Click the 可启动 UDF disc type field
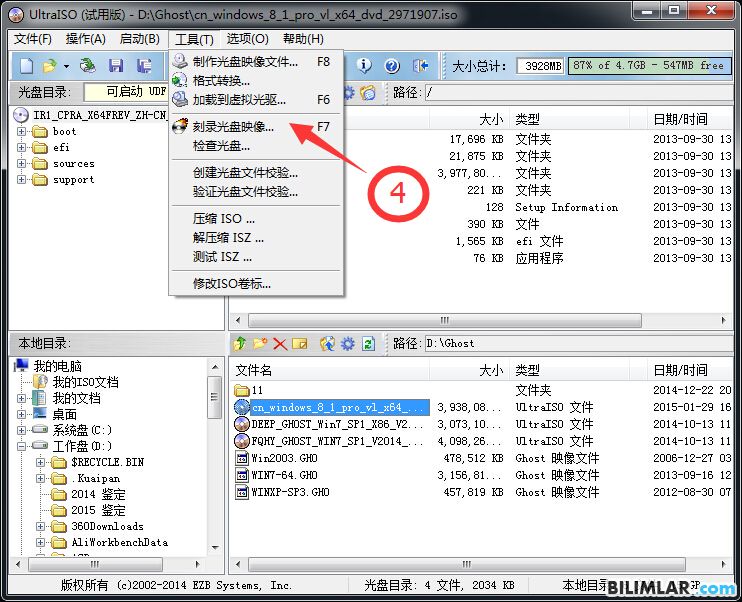Viewport: 742px width, 602px height. point(126,92)
